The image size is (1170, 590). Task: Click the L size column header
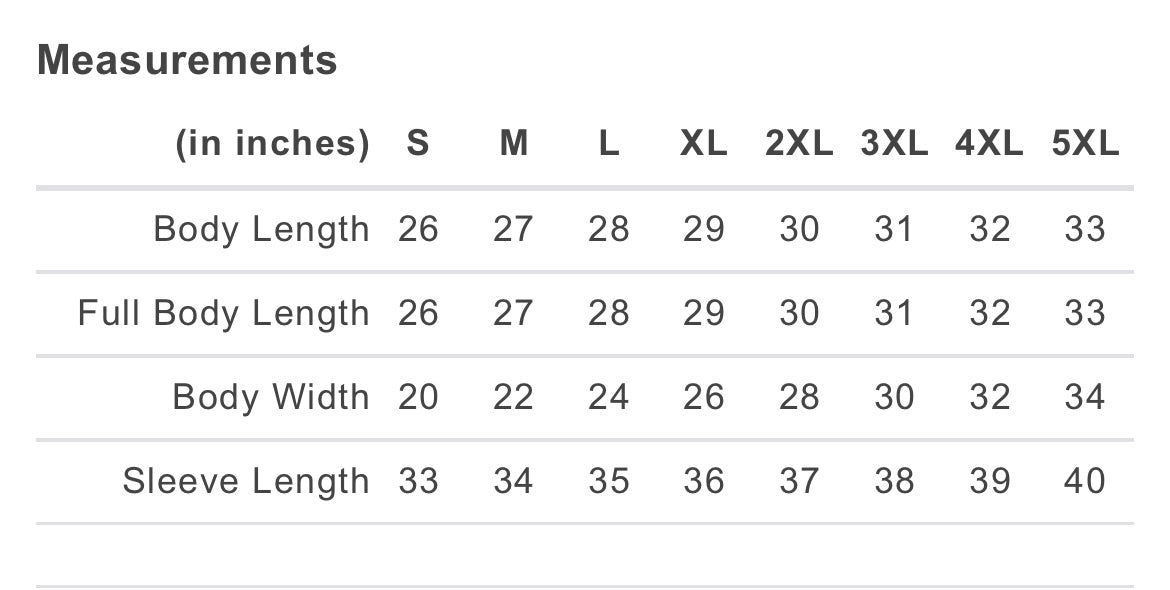tap(608, 144)
